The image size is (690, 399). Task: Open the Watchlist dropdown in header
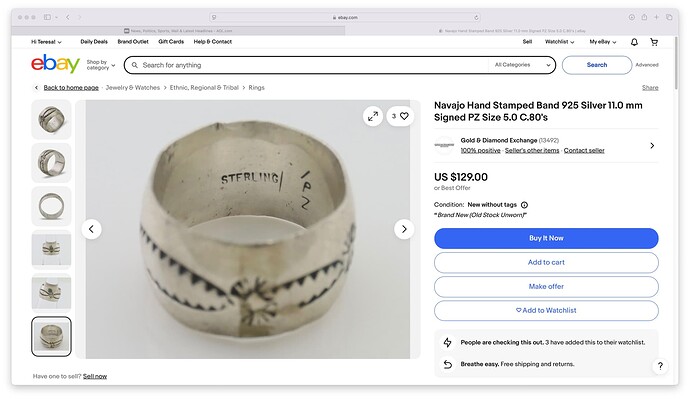click(x=559, y=42)
